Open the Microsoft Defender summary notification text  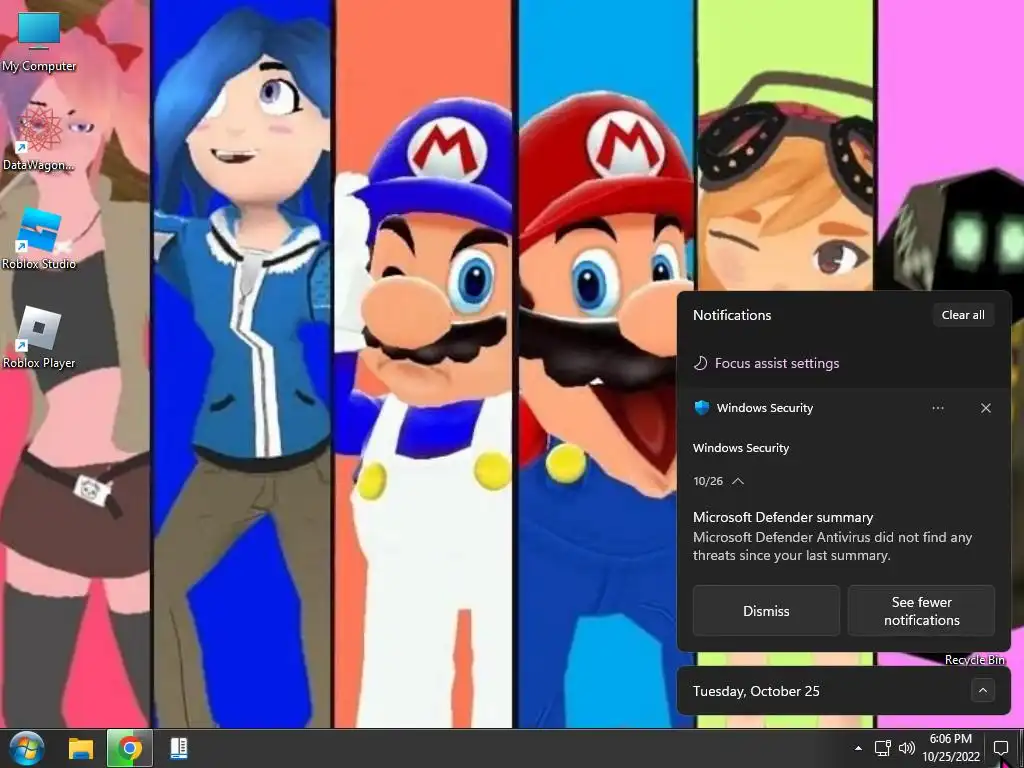tap(833, 536)
